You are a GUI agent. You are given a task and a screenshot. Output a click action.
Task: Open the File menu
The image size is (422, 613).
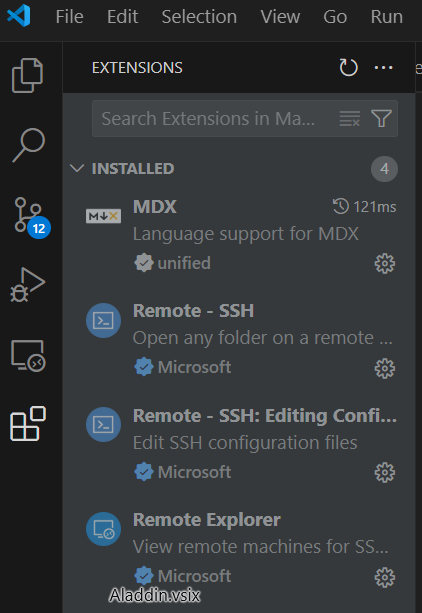(x=70, y=17)
